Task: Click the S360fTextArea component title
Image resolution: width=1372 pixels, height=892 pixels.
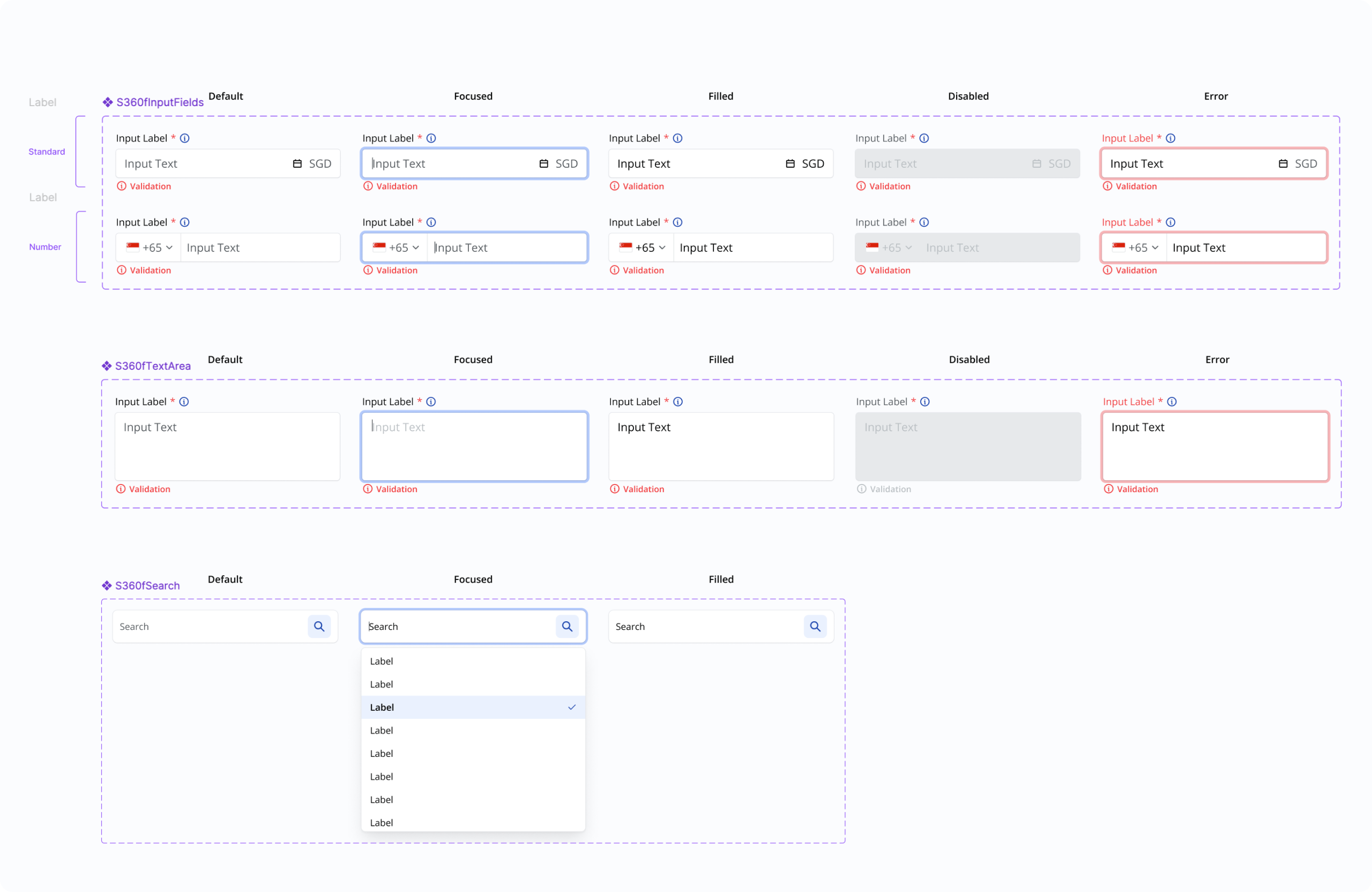Action: coord(153,366)
